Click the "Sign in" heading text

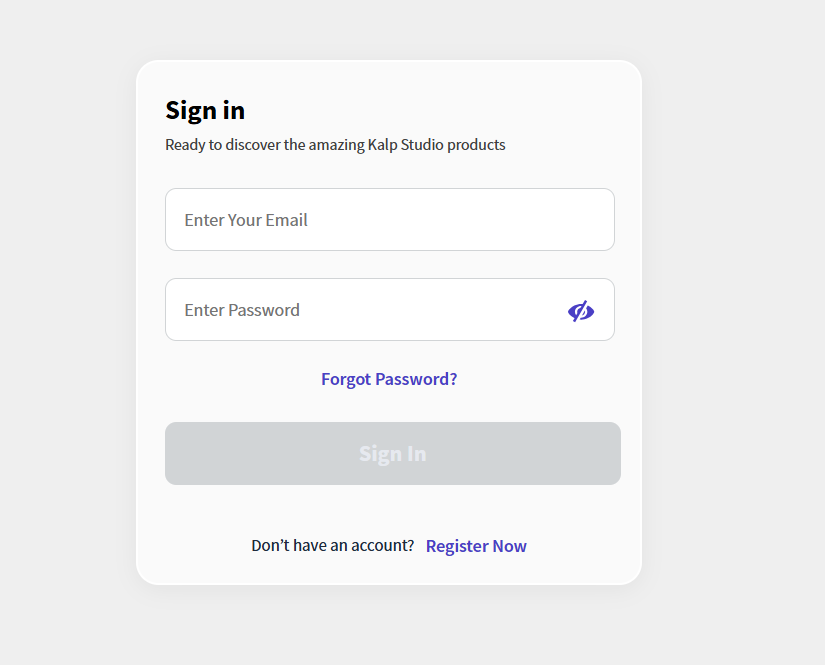205,110
